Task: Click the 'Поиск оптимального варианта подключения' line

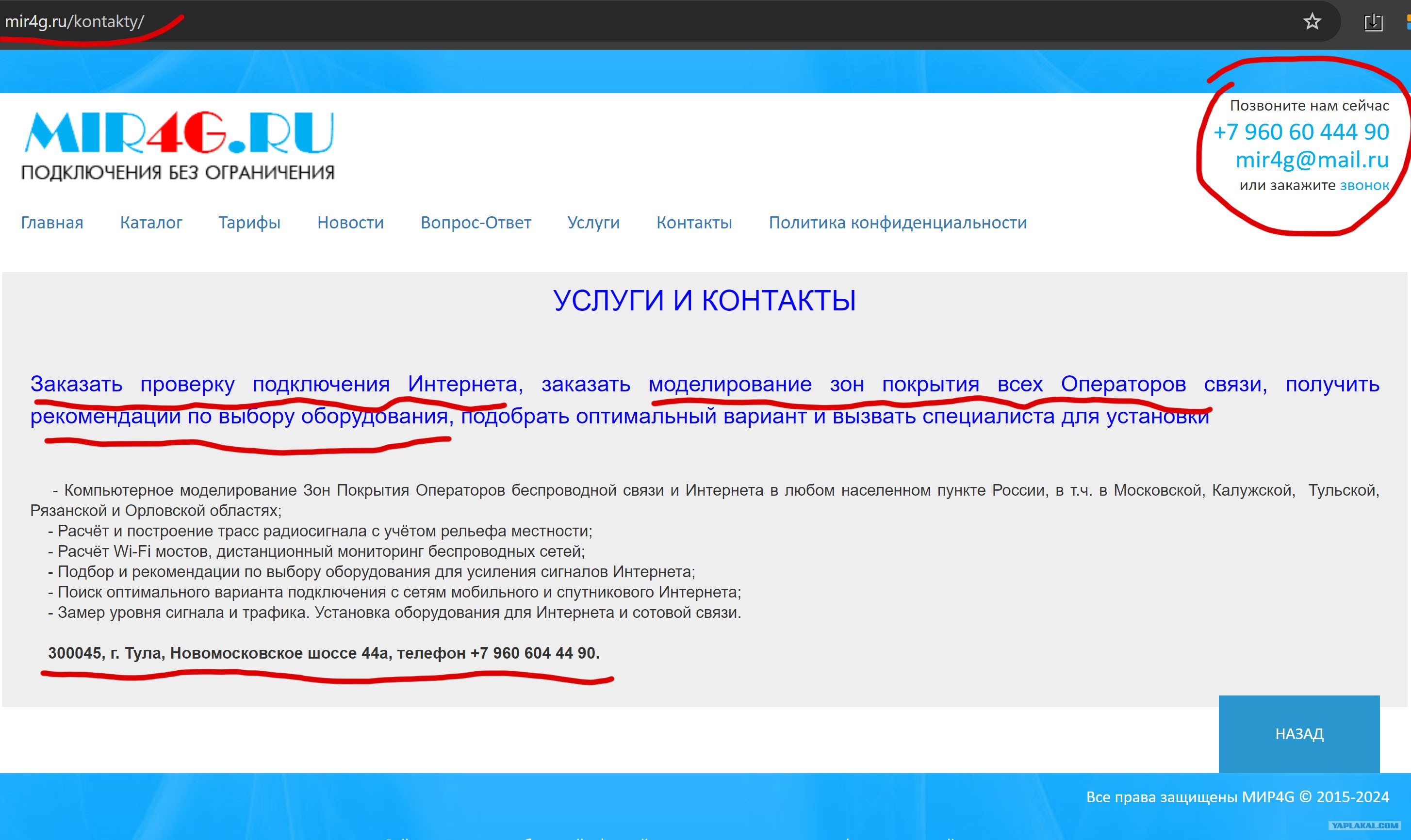Action: [394, 592]
